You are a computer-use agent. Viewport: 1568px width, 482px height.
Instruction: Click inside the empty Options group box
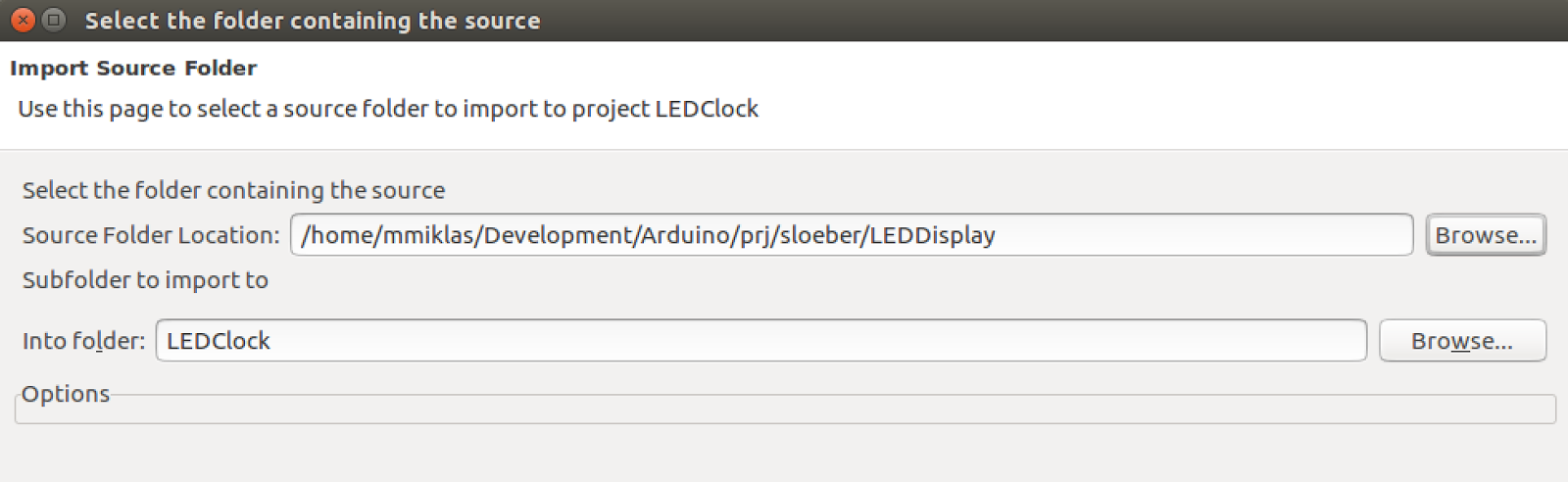784,410
